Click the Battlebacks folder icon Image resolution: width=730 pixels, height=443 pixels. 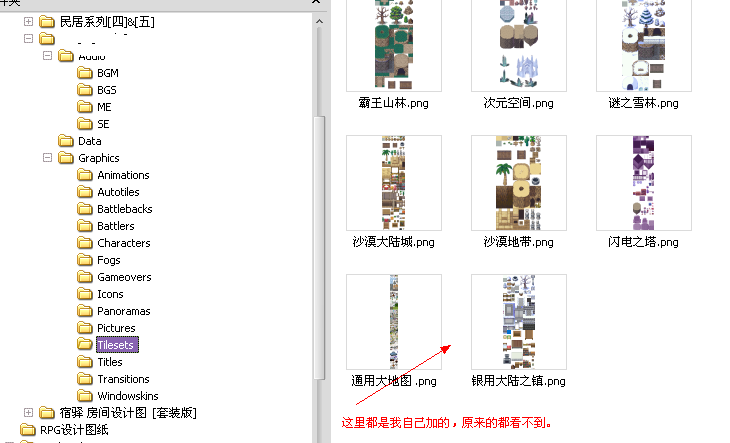(85, 208)
